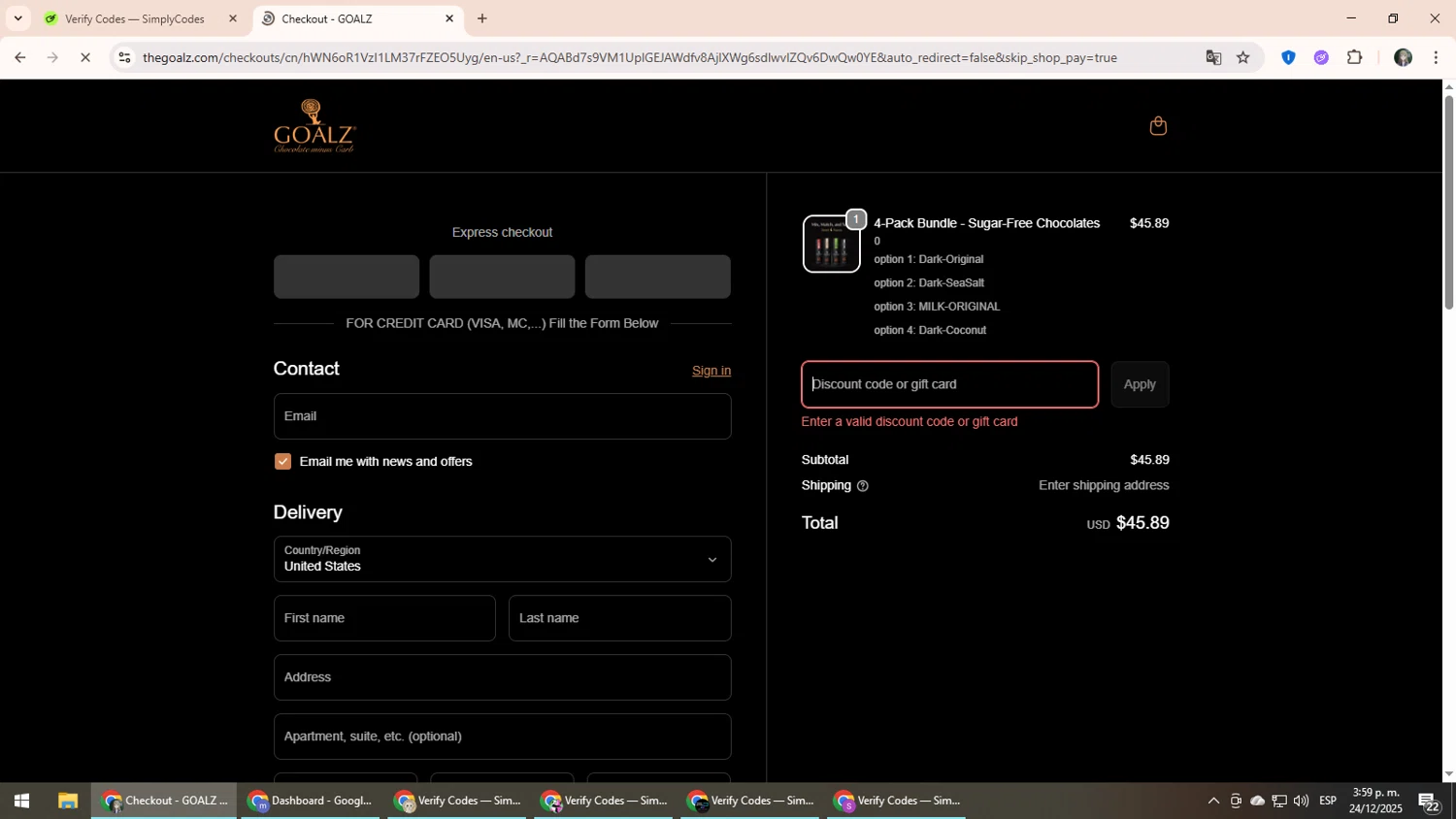Open OneDrive cloud tray icon

point(1257,802)
